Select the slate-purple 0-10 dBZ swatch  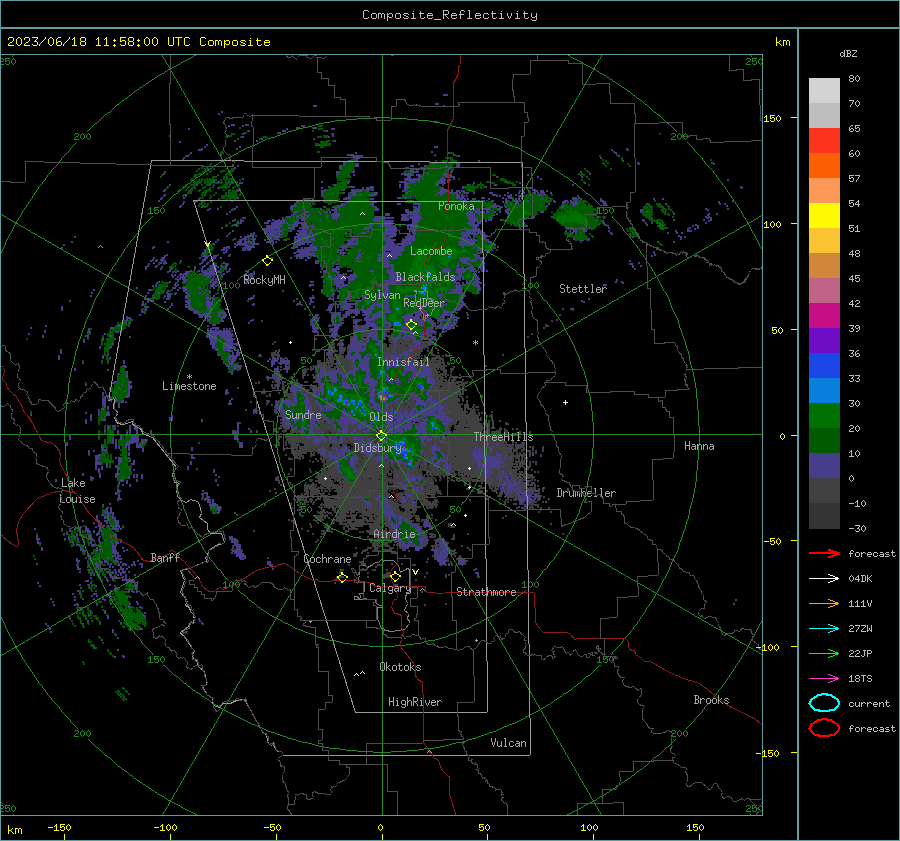[824, 466]
